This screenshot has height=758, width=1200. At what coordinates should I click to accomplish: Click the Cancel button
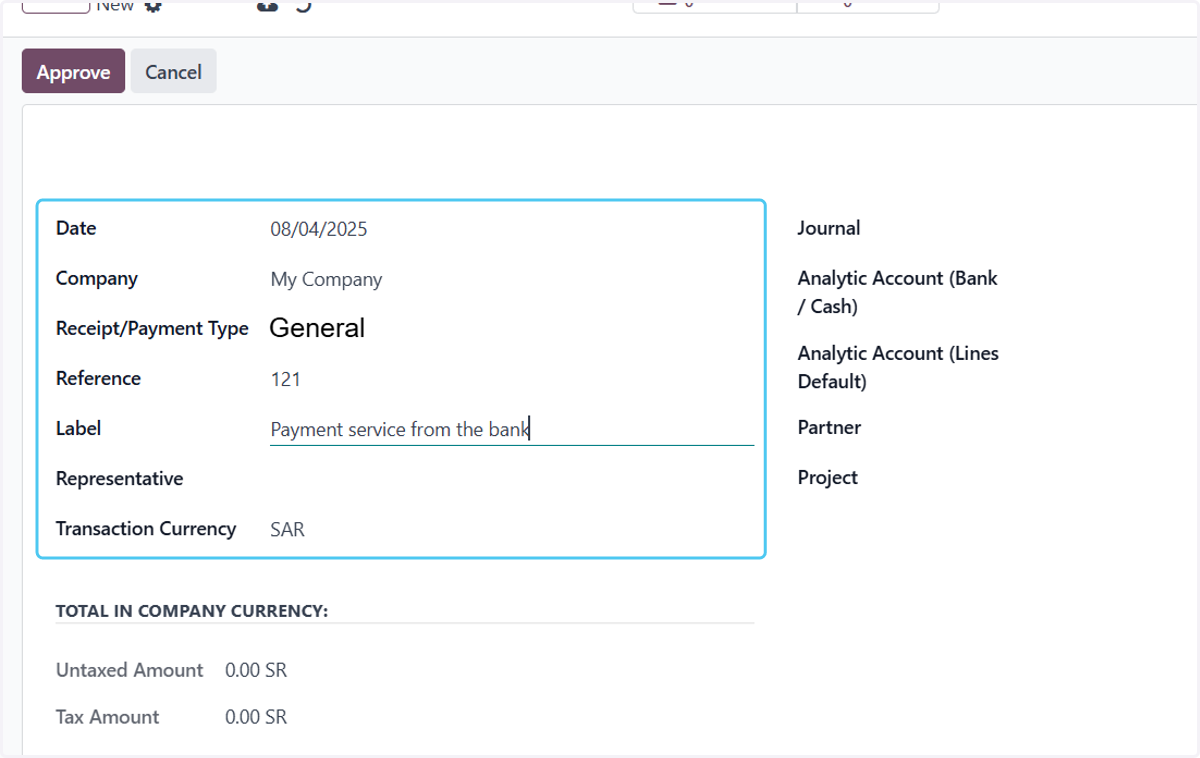(173, 71)
